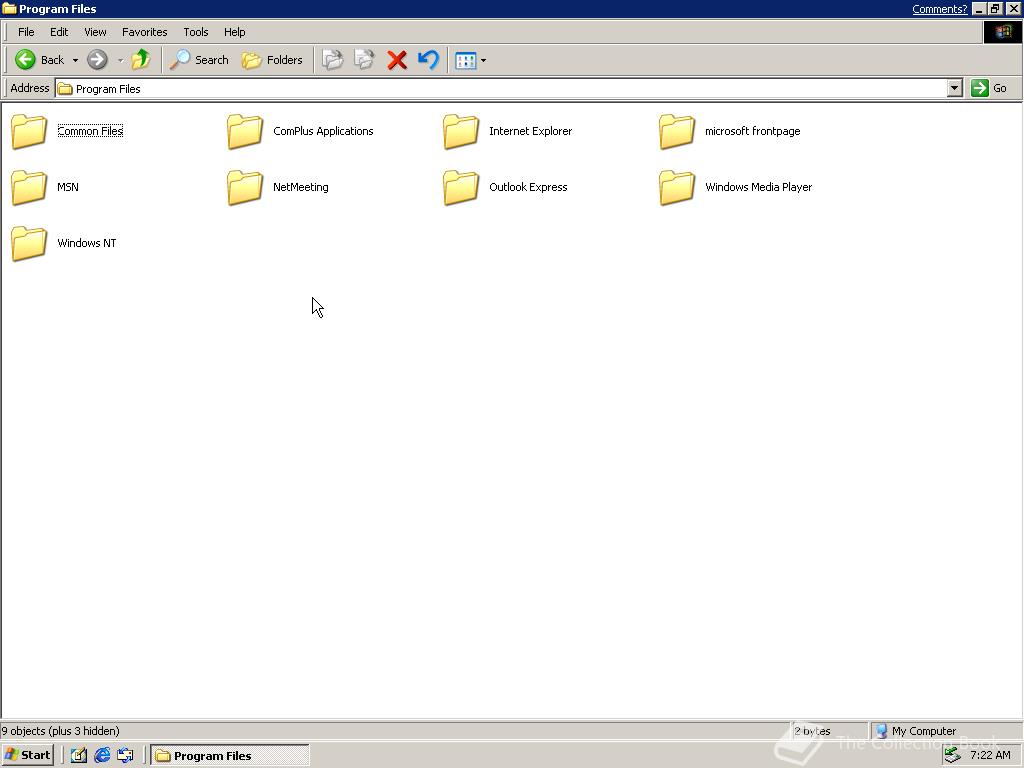This screenshot has height=768, width=1024.
Task: Click the Internet Explorer label text
Action: coord(530,131)
